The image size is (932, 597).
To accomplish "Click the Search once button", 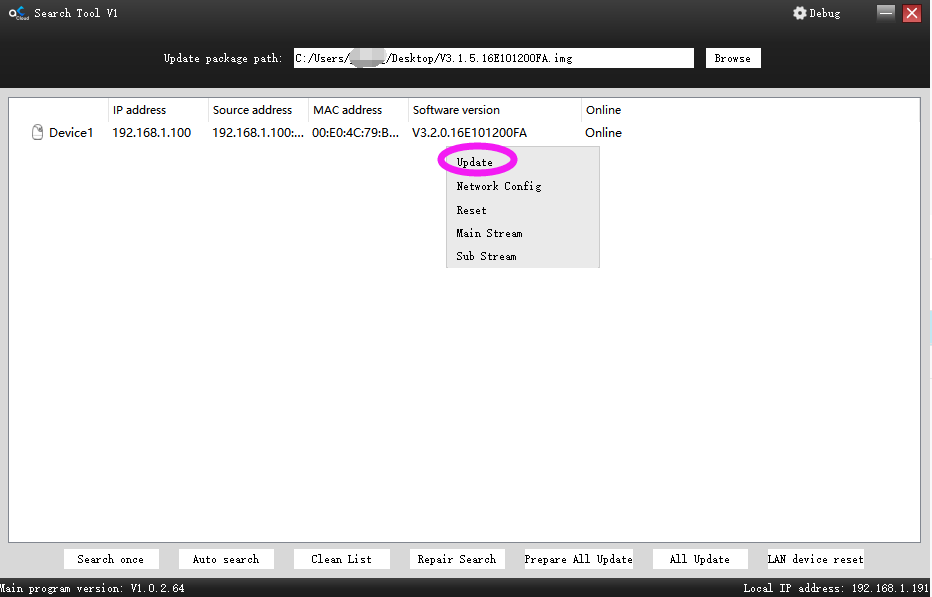I will (x=111, y=559).
